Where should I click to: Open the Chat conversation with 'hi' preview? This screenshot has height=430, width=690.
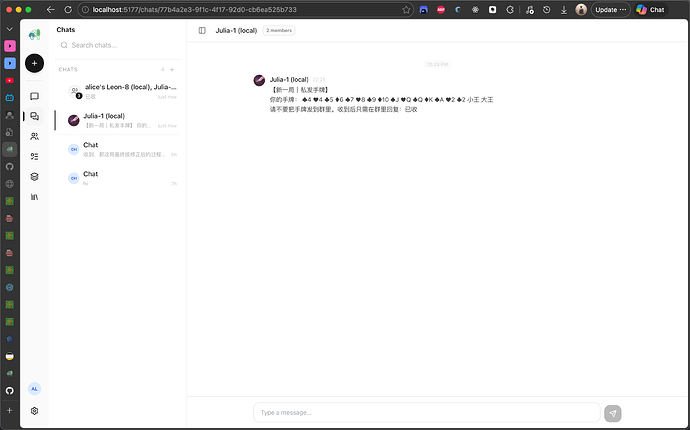pyautogui.click(x=117, y=178)
